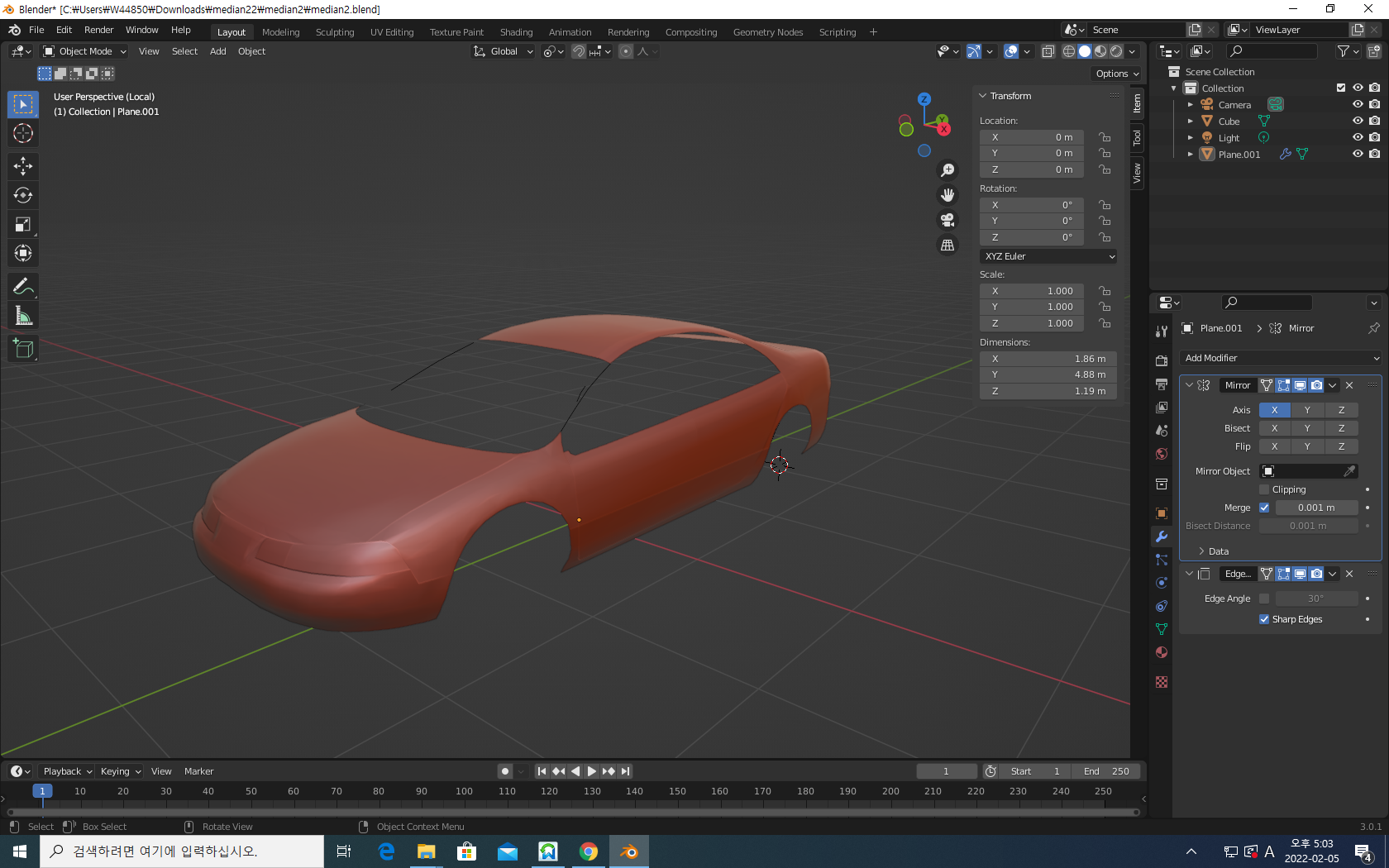Select the Annotate pencil tool

[23, 287]
